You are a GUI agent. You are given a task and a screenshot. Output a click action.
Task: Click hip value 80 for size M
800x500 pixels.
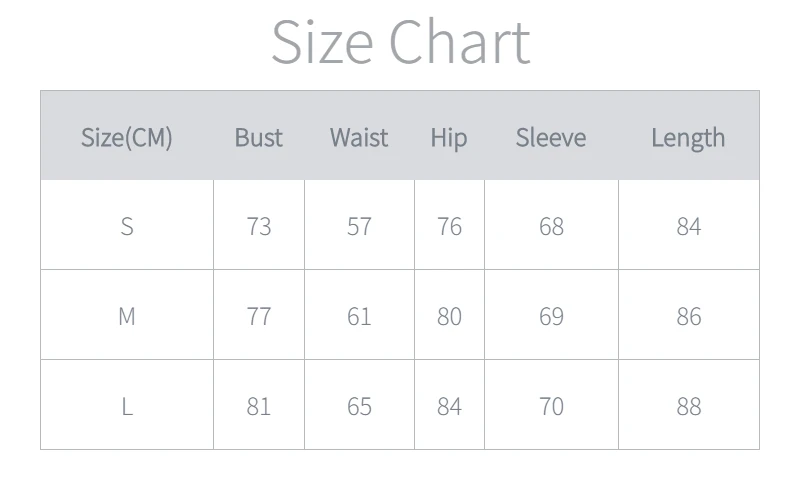tap(449, 316)
